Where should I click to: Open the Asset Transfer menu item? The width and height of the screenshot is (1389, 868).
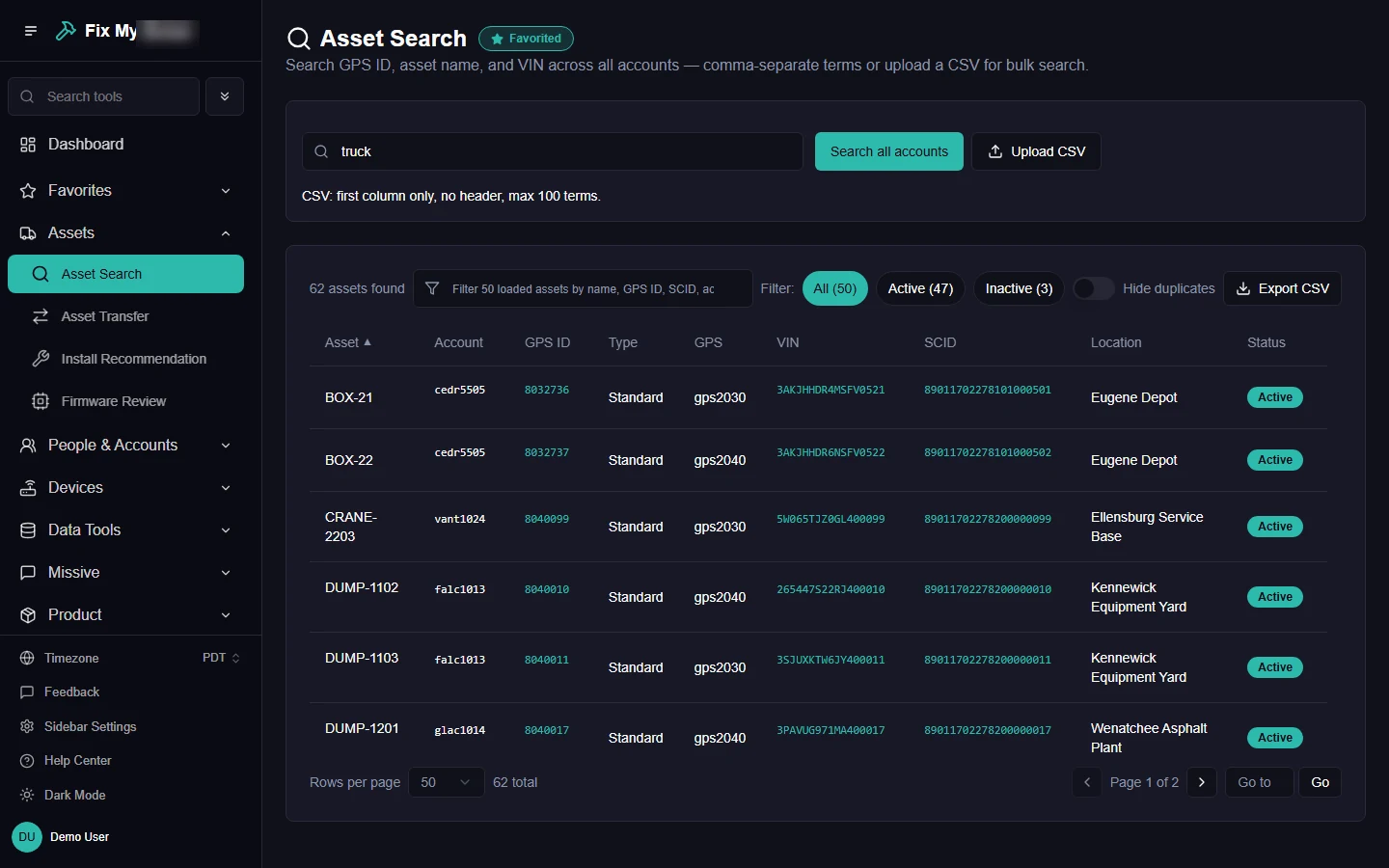tap(125, 316)
